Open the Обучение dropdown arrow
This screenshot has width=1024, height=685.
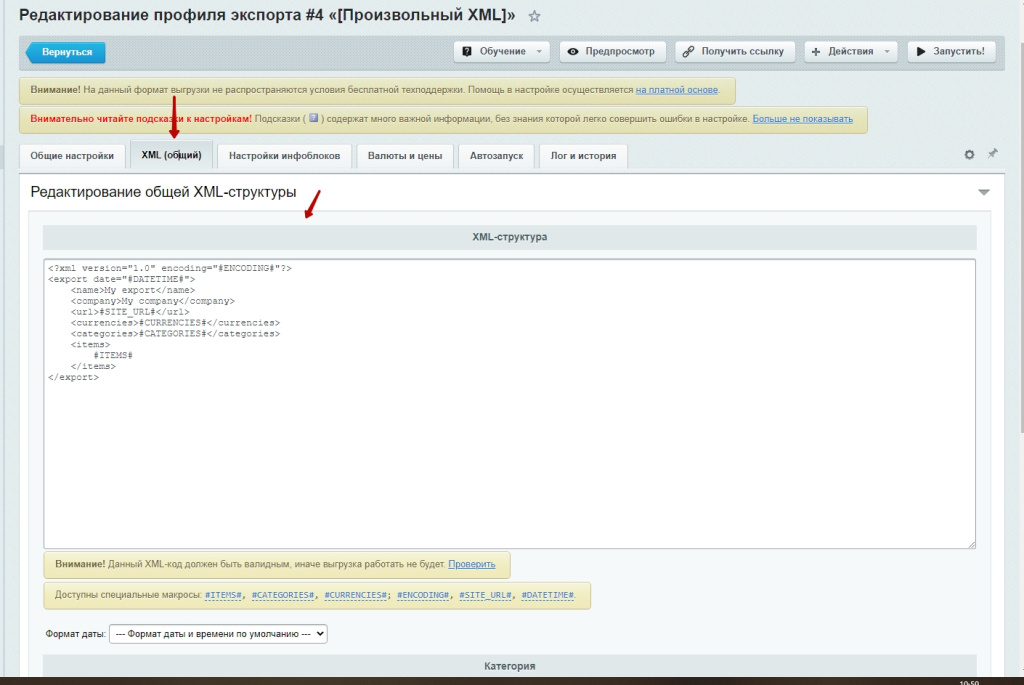pos(539,52)
